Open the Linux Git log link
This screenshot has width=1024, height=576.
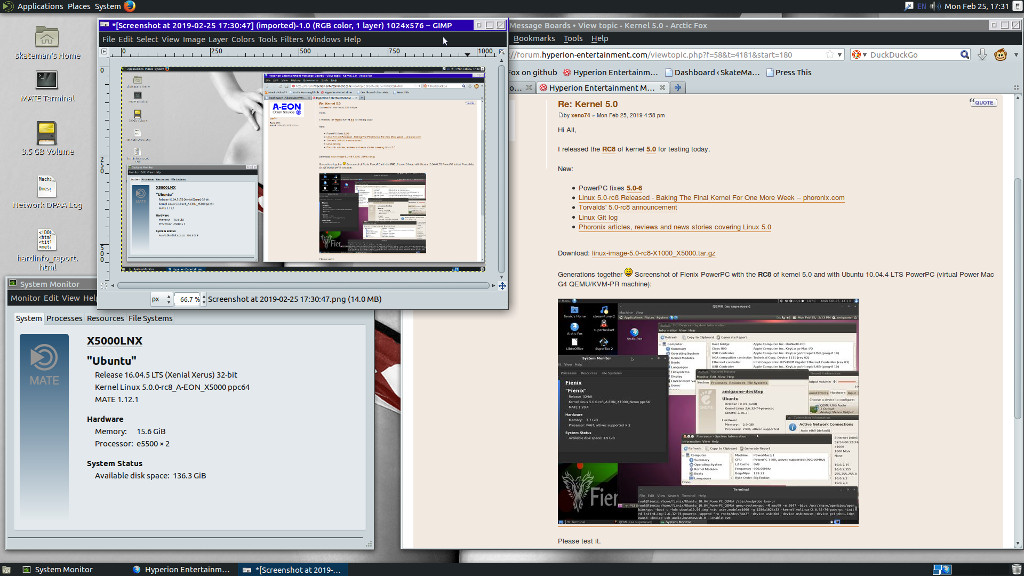click(x=598, y=217)
